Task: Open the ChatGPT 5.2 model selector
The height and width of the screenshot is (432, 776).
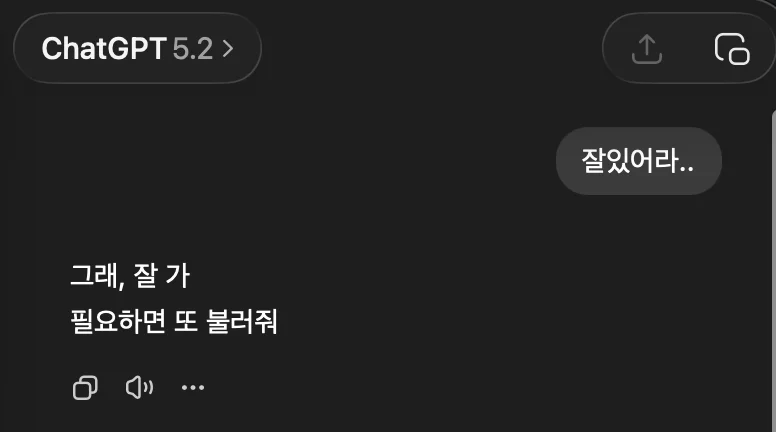Action: [137, 48]
